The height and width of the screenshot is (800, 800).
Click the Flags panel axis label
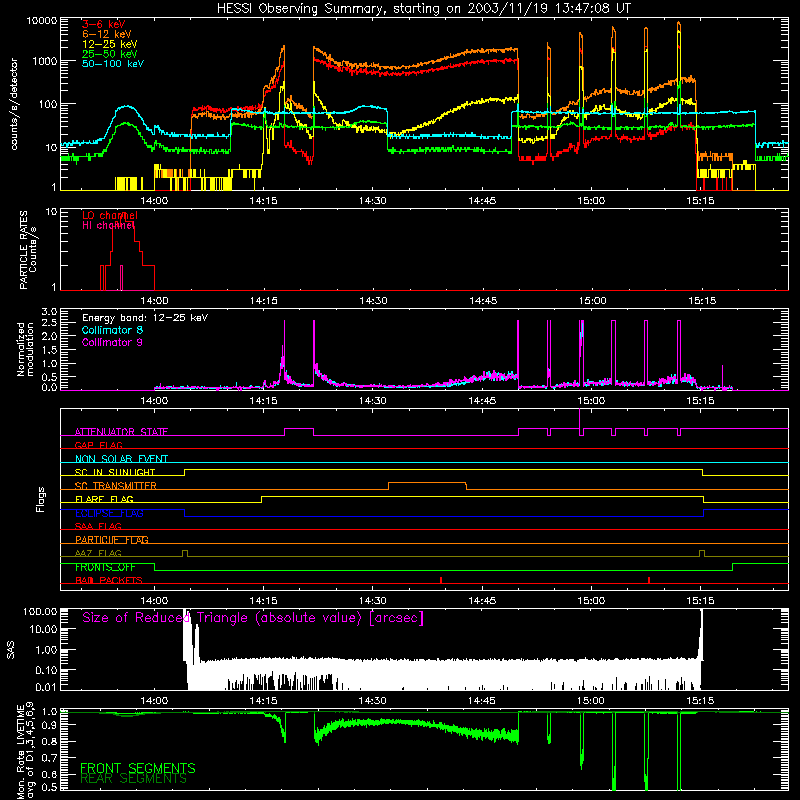(x=40, y=499)
